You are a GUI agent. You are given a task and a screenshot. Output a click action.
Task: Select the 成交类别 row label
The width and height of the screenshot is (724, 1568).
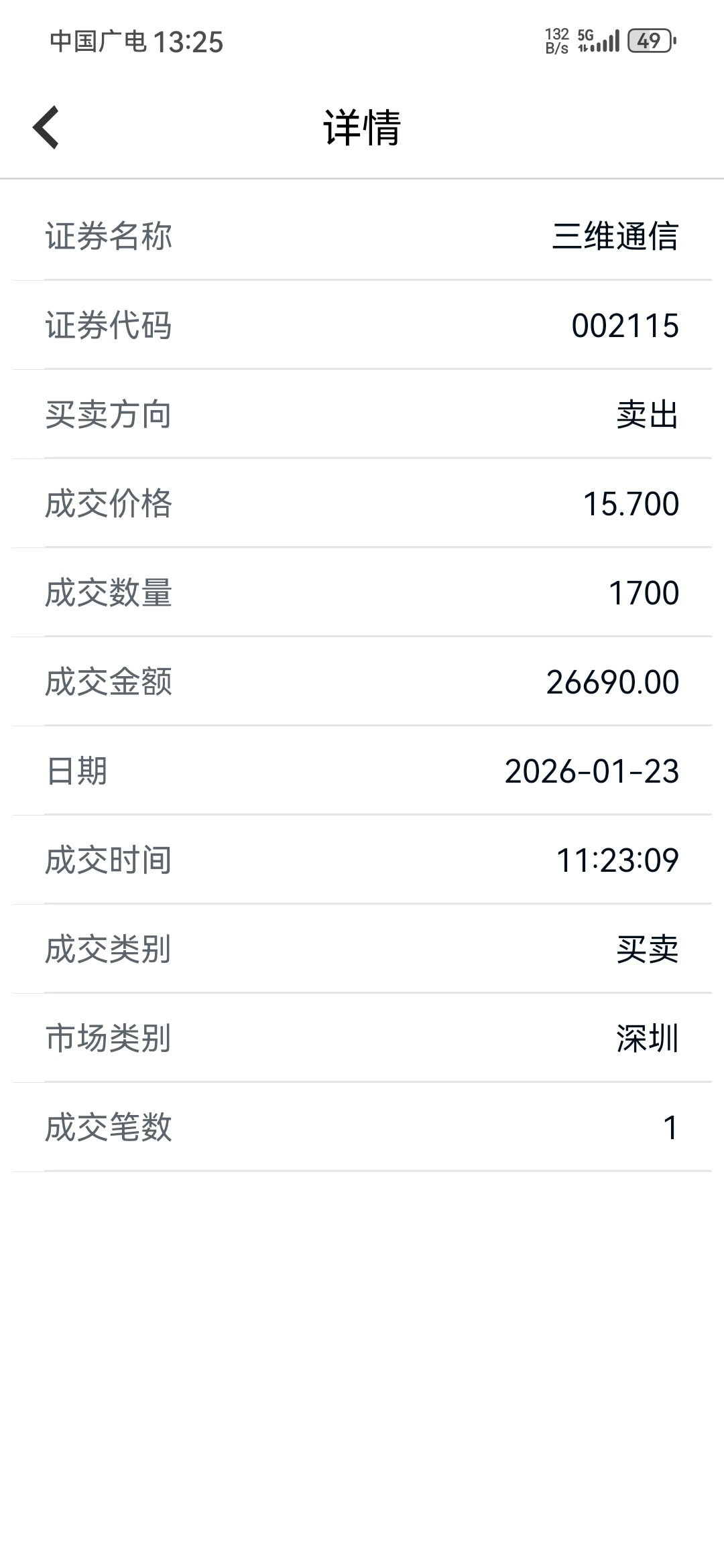coord(109,950)
